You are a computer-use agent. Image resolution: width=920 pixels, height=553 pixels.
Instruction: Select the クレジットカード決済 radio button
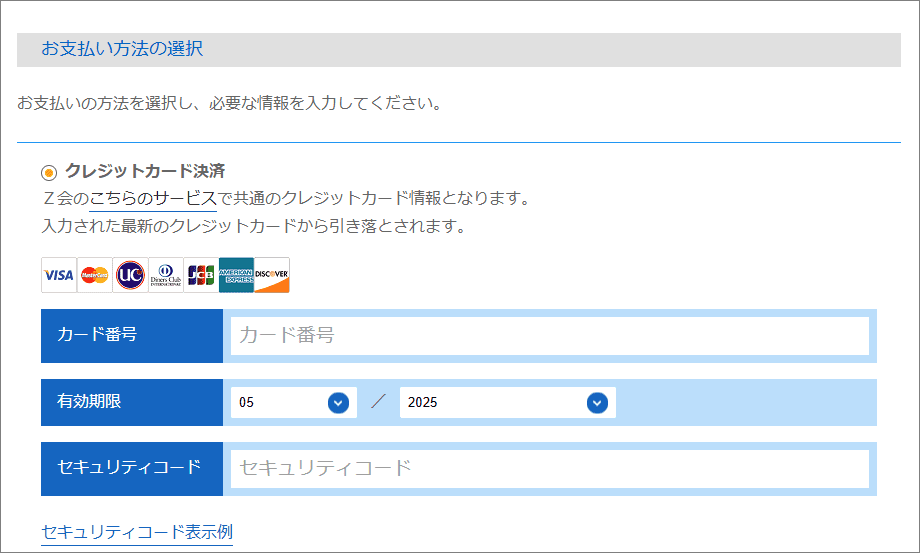click(49, 172)
